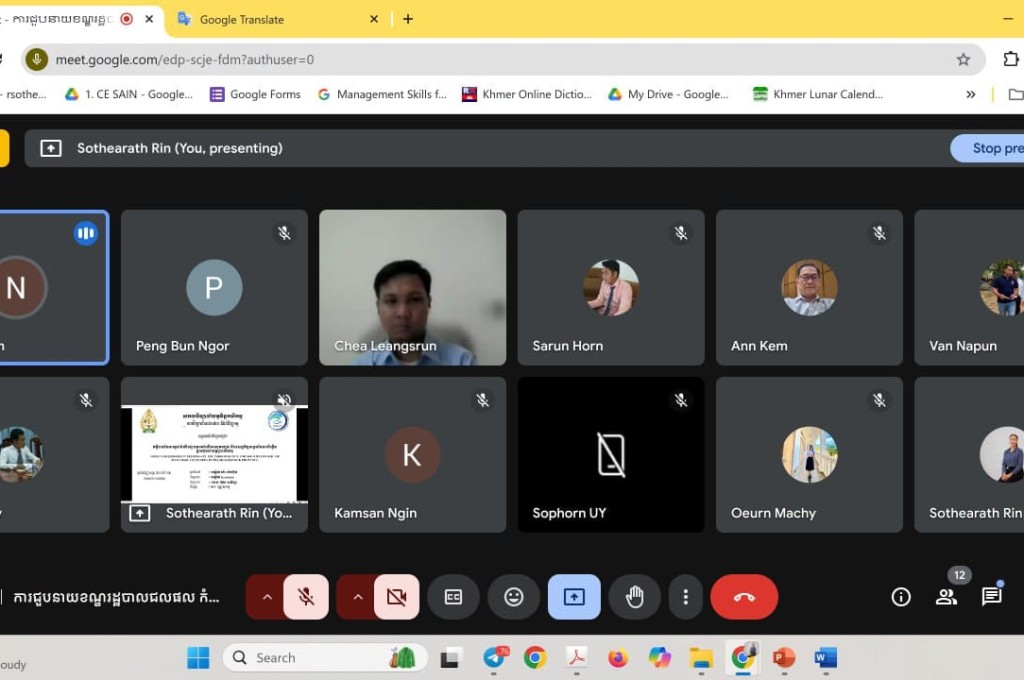Viewport: 1024px width, 680px height.
Task: Open the Windows Start menu
Action: coord(198,658)
